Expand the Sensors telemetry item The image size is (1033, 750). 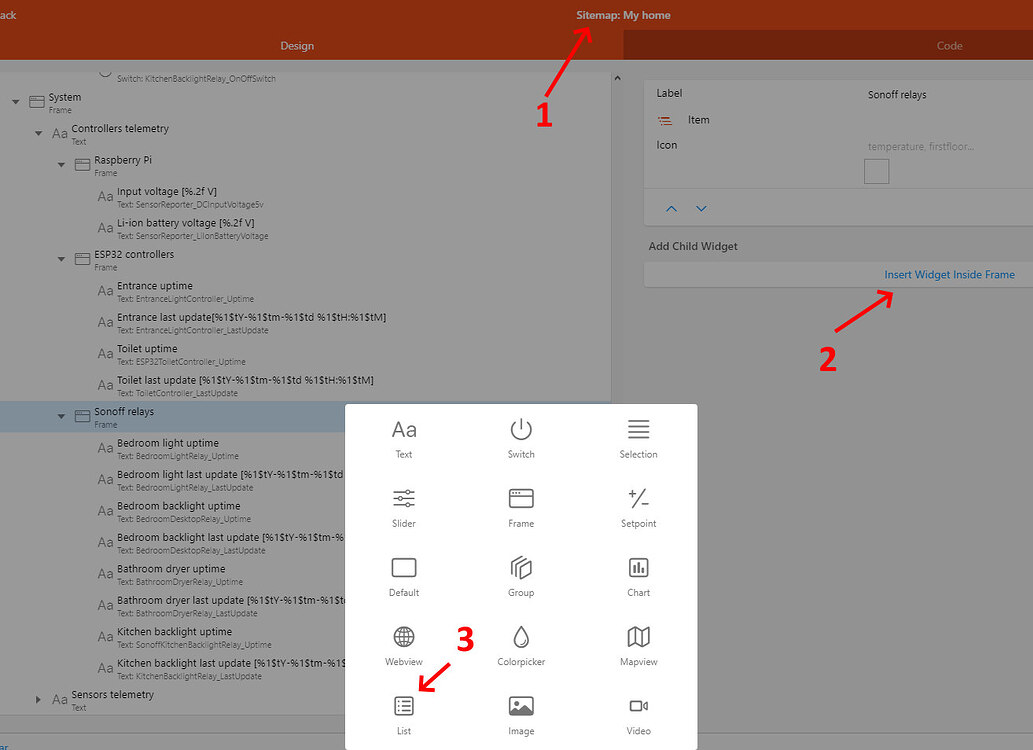(39, 697)
